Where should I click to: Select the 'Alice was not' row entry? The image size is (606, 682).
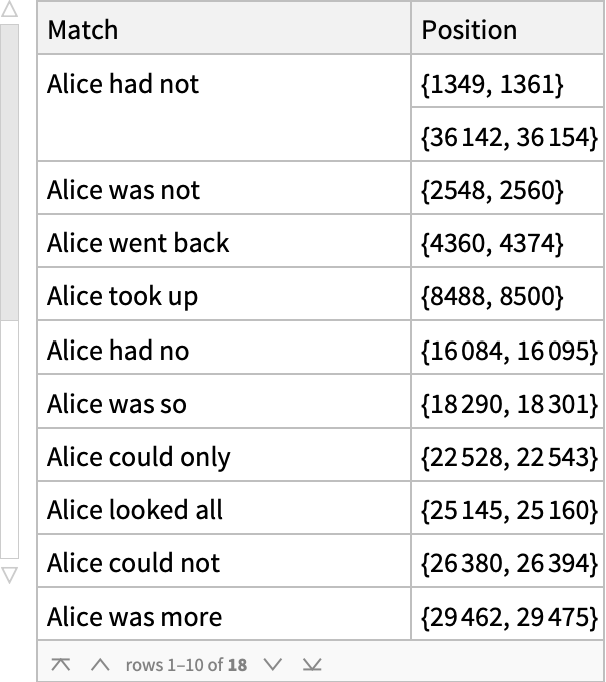coord(124,190)
